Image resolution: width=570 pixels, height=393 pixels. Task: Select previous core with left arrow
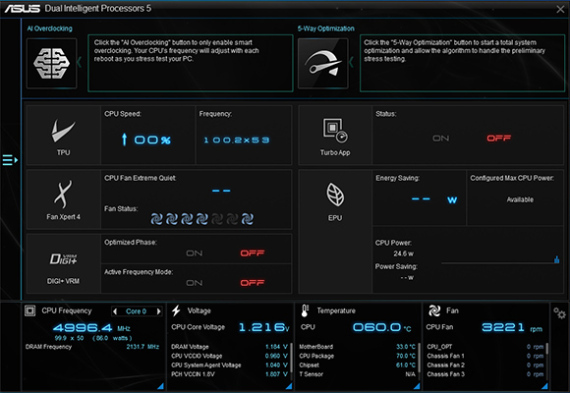(x=115, y=311)
